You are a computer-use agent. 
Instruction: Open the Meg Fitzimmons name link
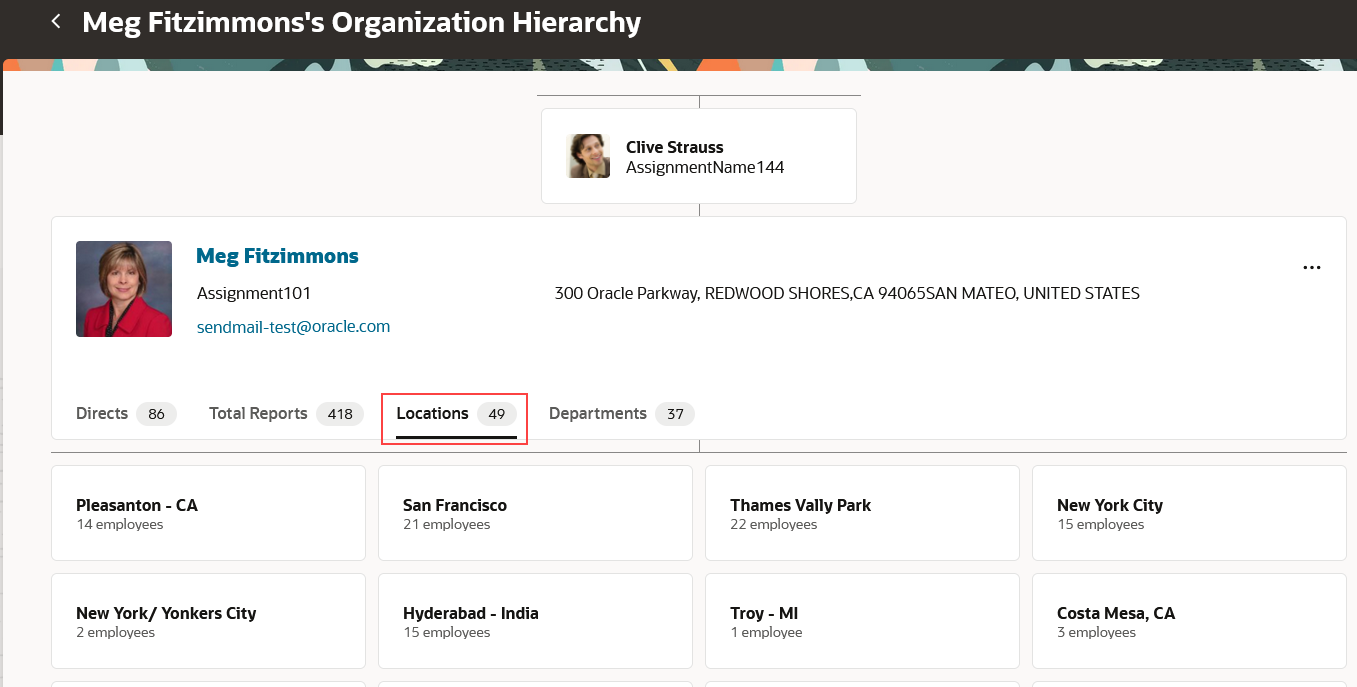(x=277, y=256)
